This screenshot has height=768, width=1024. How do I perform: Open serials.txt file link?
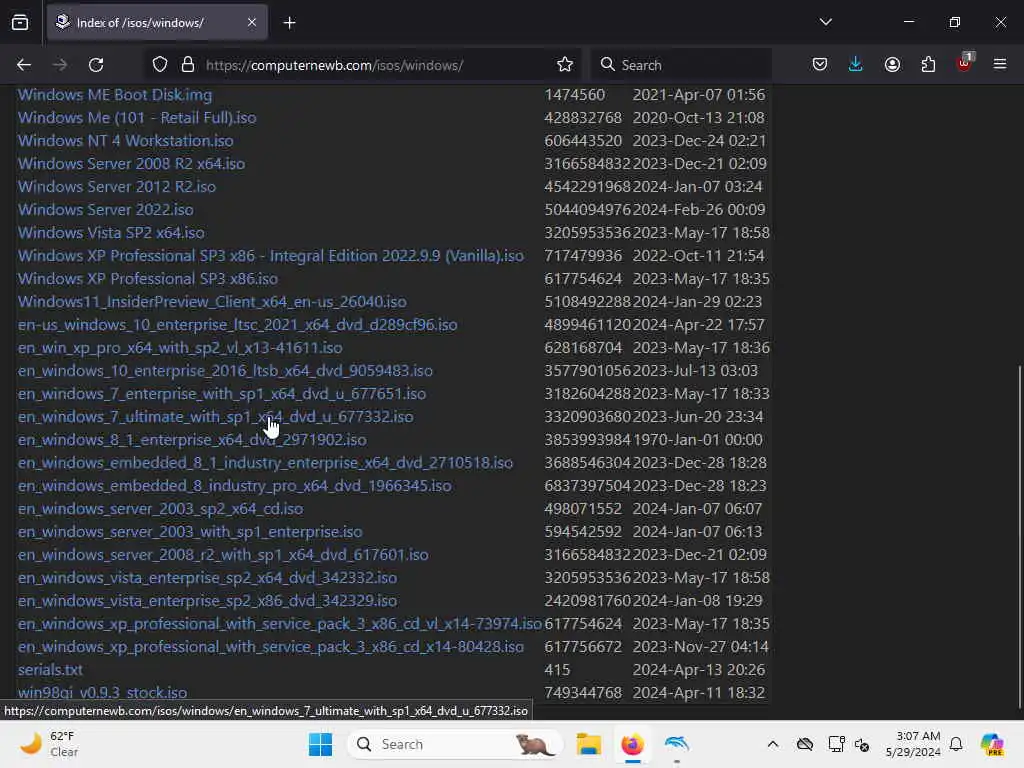point(50,670)
